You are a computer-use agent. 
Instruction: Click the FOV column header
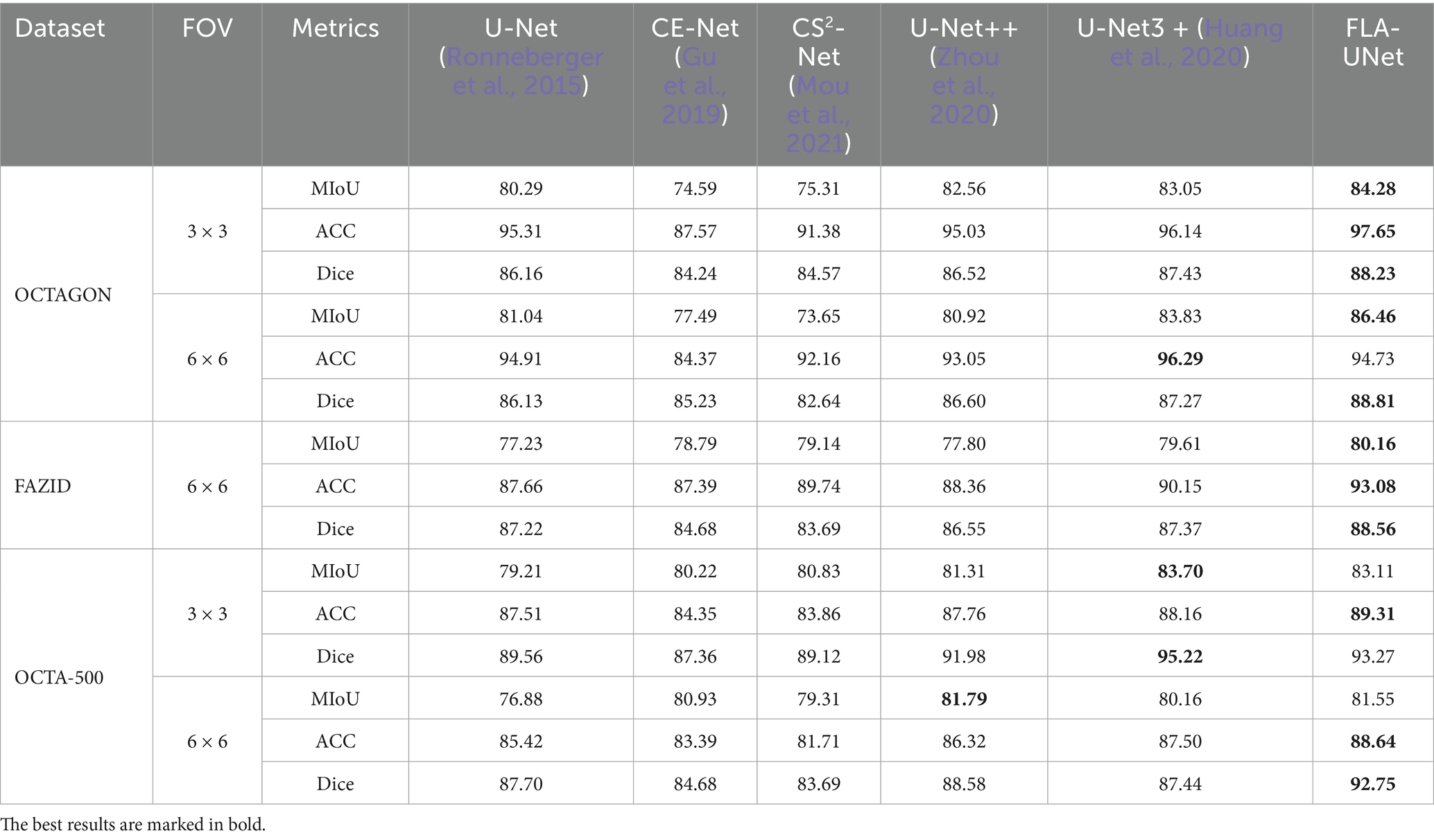207,28
